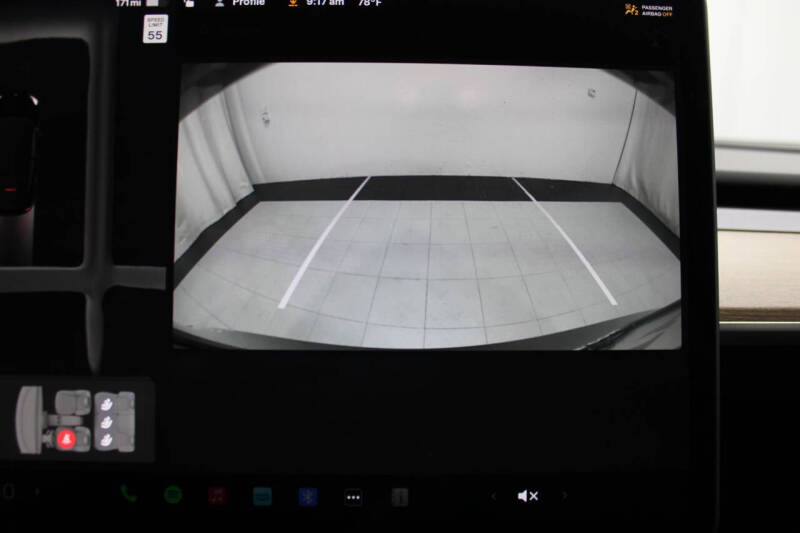Open the red music app icon
The height and width of the screenshot is (533, 800).
pyautogui.click(x=218, y=496)
